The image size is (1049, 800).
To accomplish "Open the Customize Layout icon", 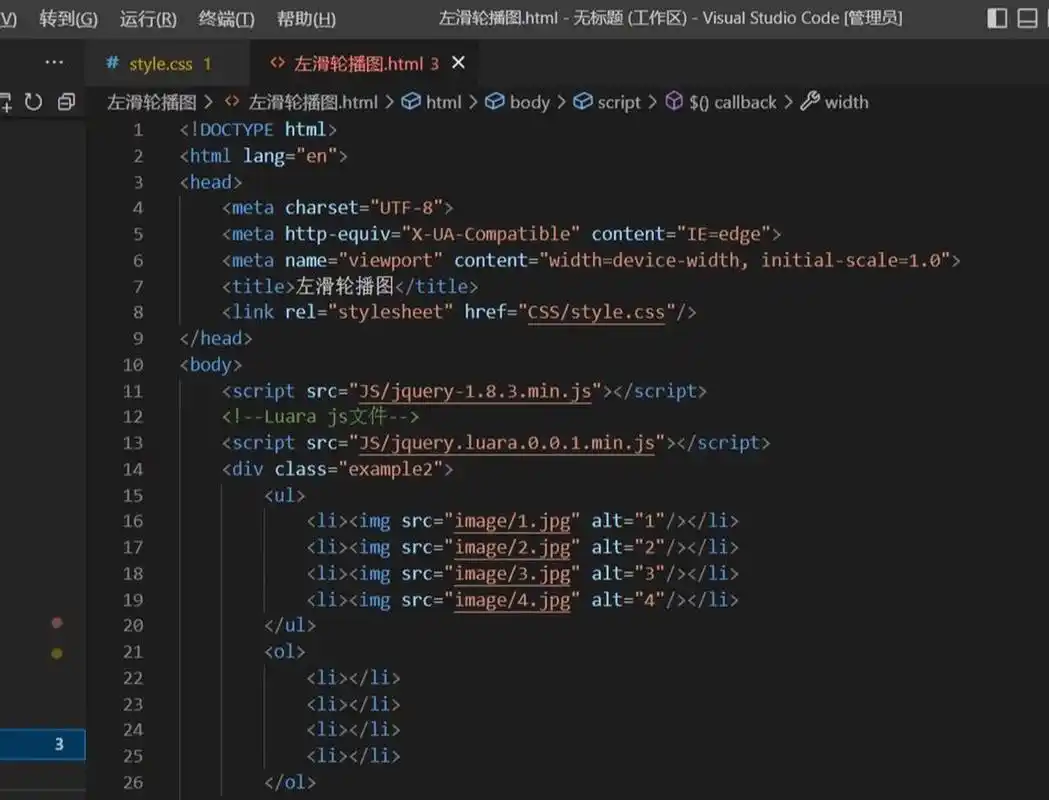I will (1046, 17).
